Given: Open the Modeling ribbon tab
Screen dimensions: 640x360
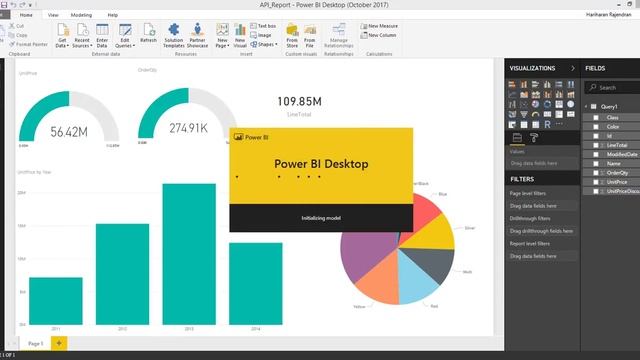Looking at the screenshot, I should (81, 15).
